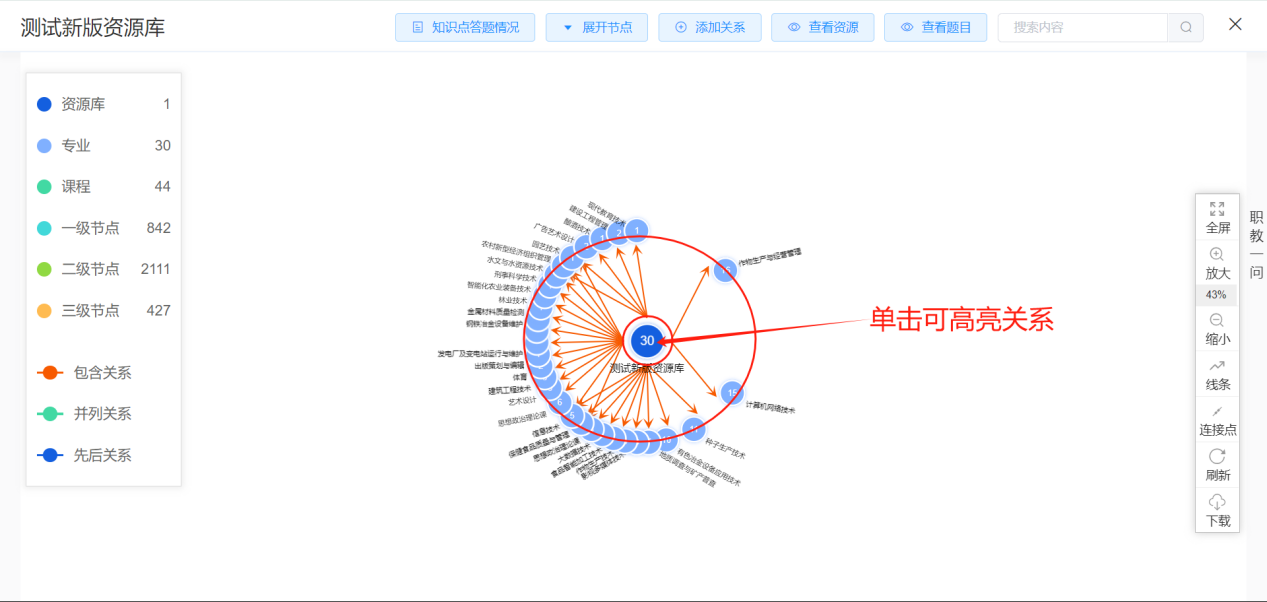Select the 线条 line style icon

point(1216,372)
